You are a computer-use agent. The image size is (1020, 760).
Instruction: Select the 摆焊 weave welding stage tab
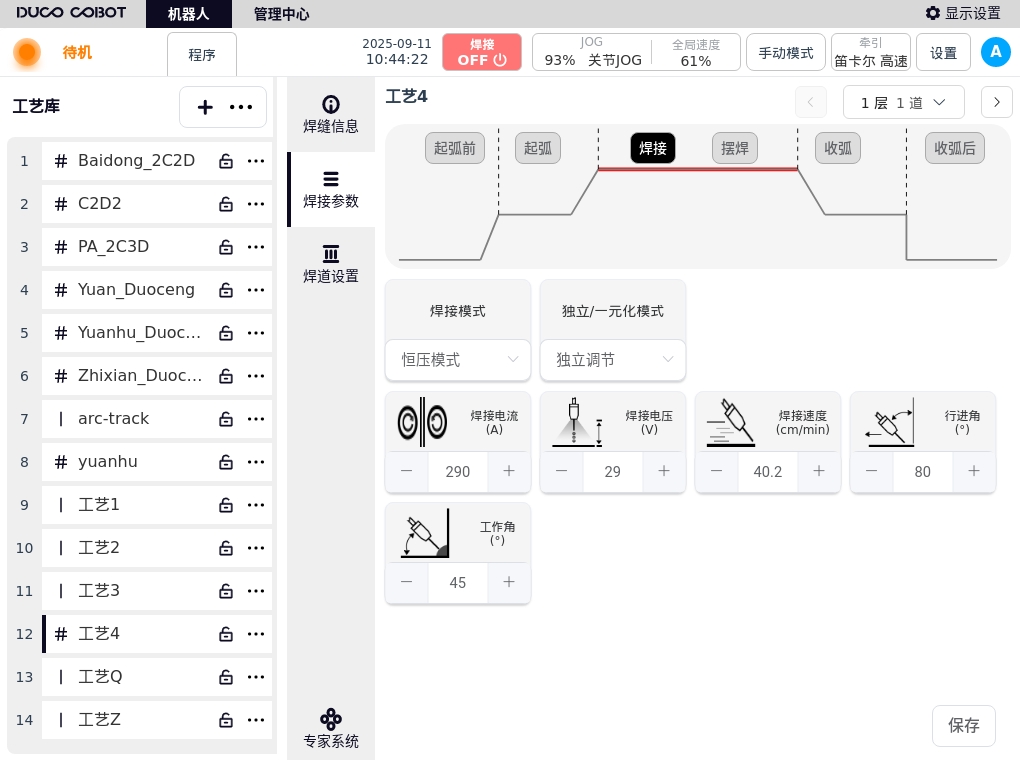(735, 148)
